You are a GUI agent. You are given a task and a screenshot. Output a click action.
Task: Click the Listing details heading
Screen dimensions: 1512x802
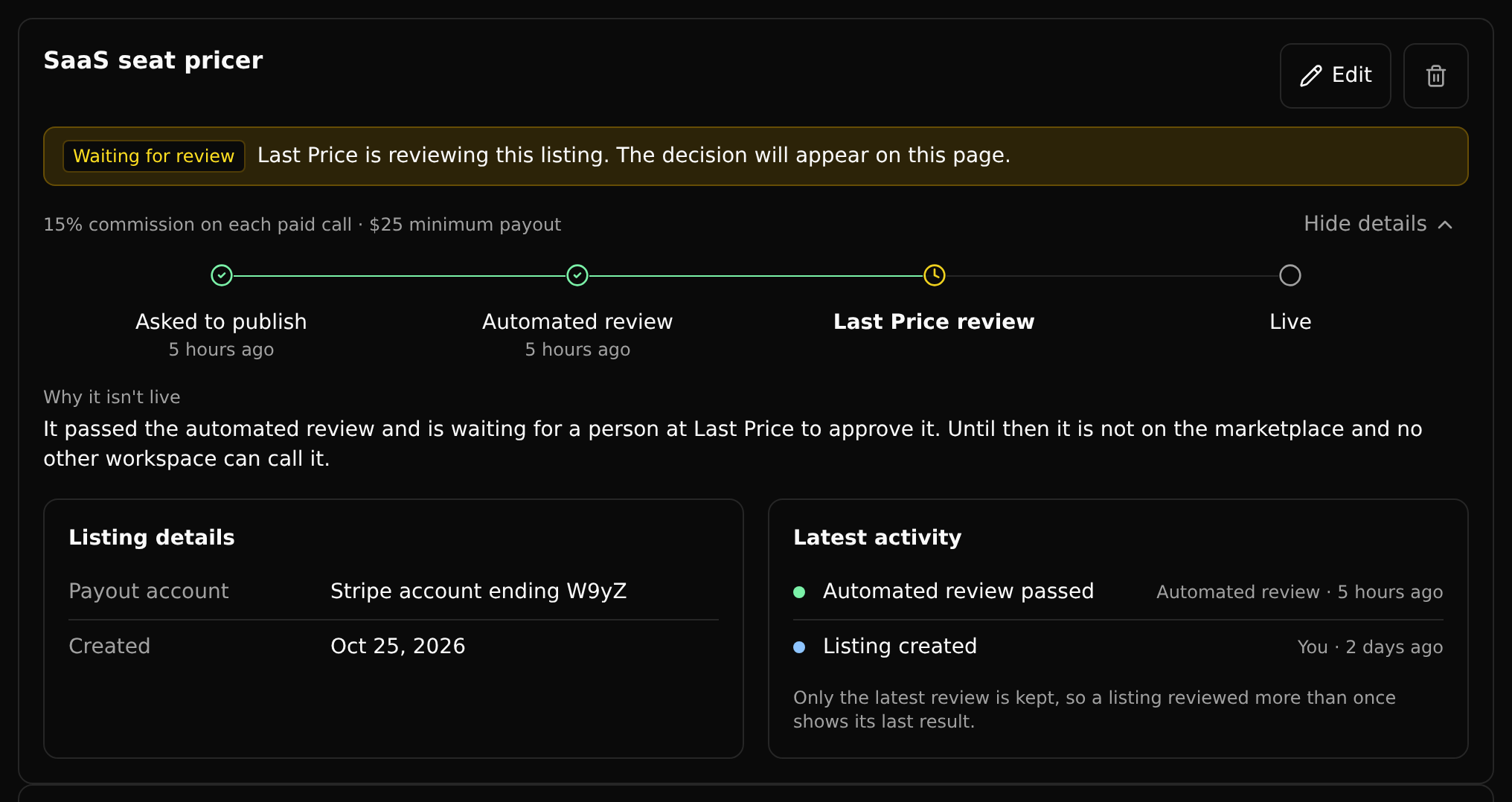(x=152, y=537)
